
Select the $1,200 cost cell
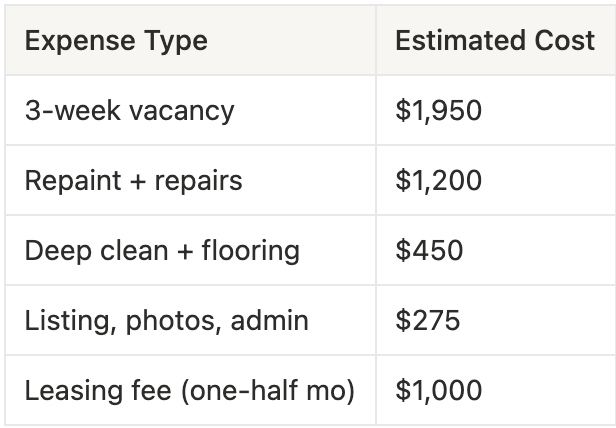click(438, 180)
